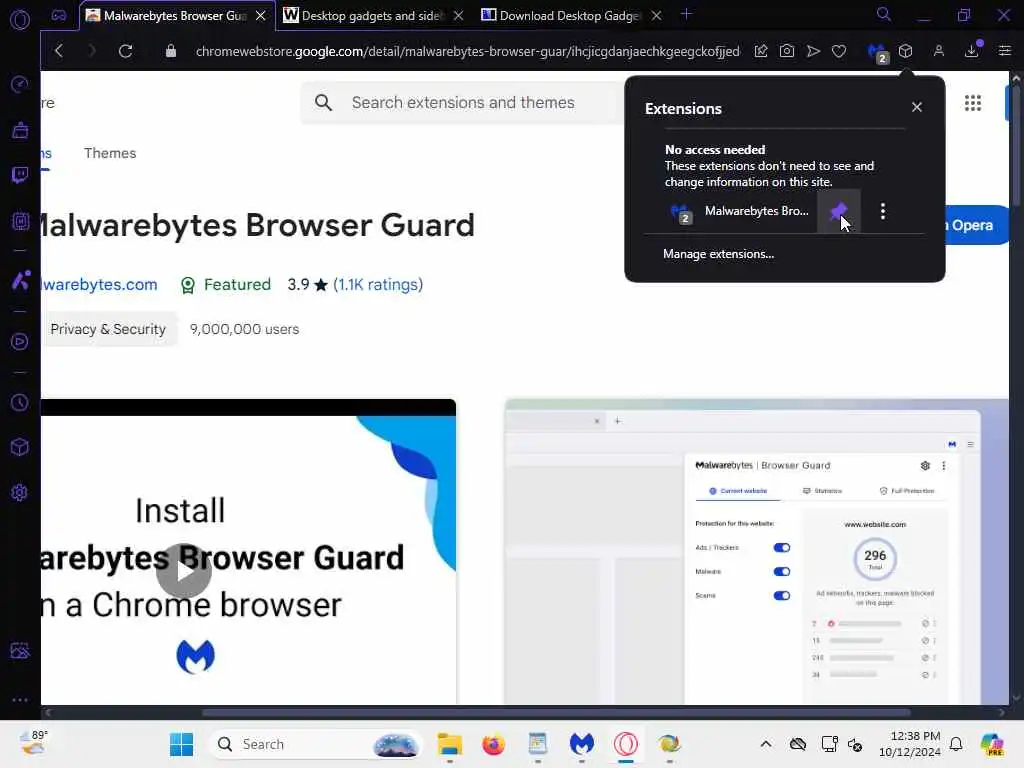This screenshot has height=768, width=1024.
Task: Open Browser Guard screenshot thumbnail
Action: click(756, 552)
